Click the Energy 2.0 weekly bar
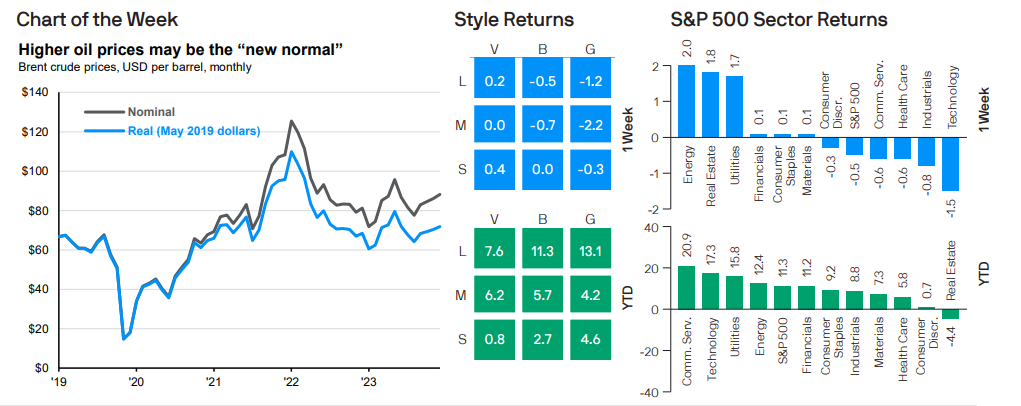This screenshot has height=406, width=1021. (x=686, y=100)
